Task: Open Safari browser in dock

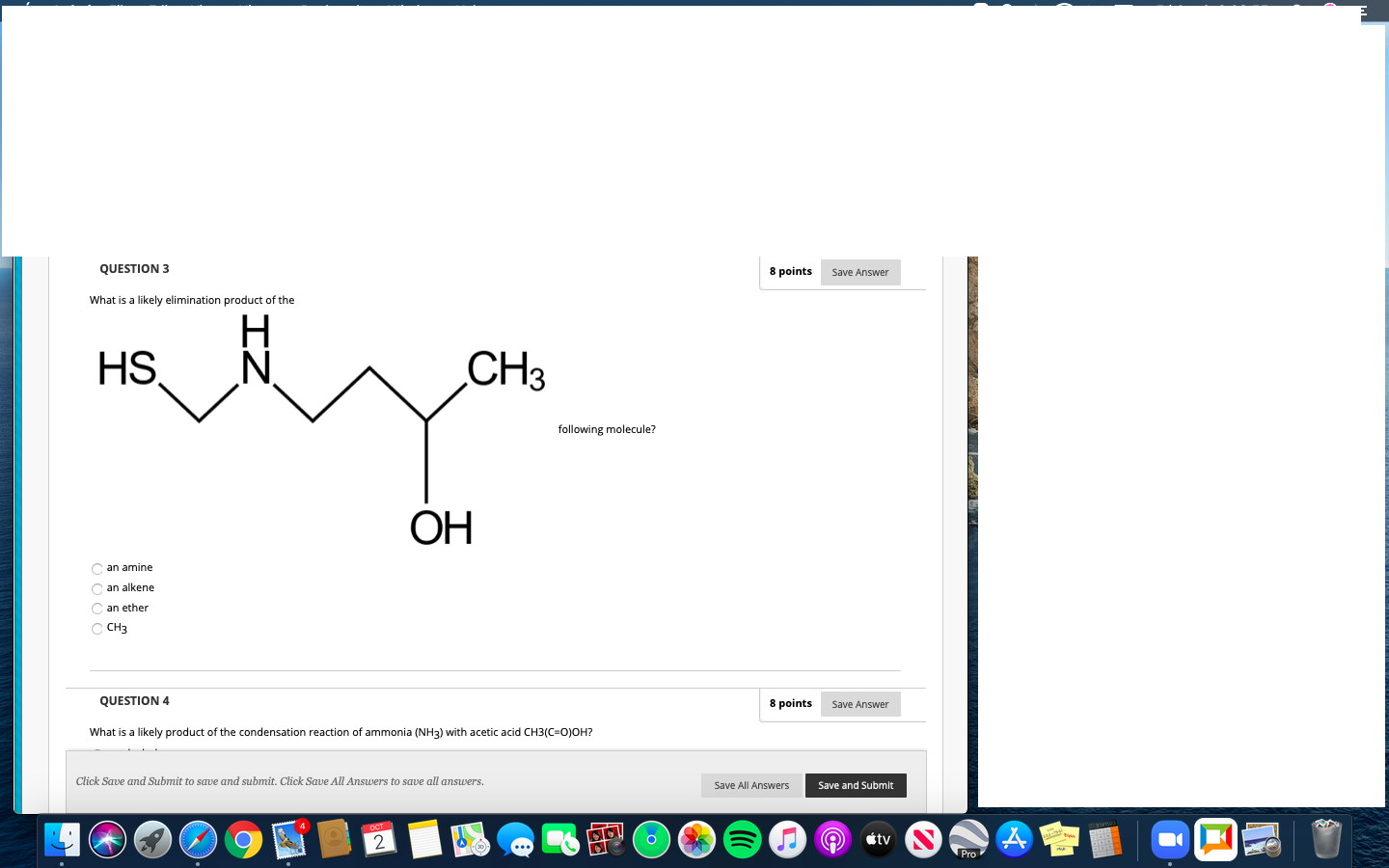Action: (x=198, y=840)
